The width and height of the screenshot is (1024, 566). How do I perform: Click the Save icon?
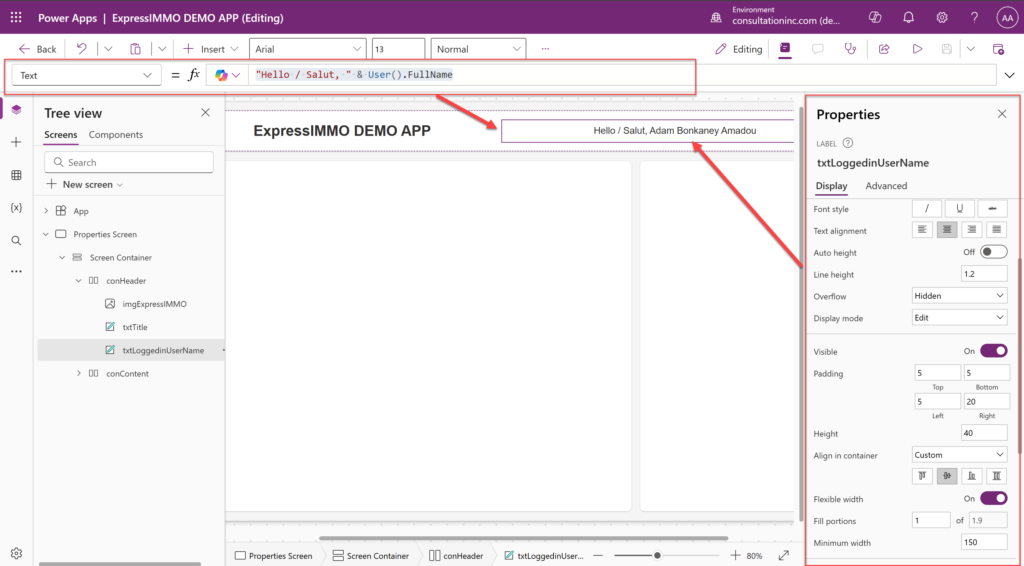pyautogui.click(x=947, y=49)
